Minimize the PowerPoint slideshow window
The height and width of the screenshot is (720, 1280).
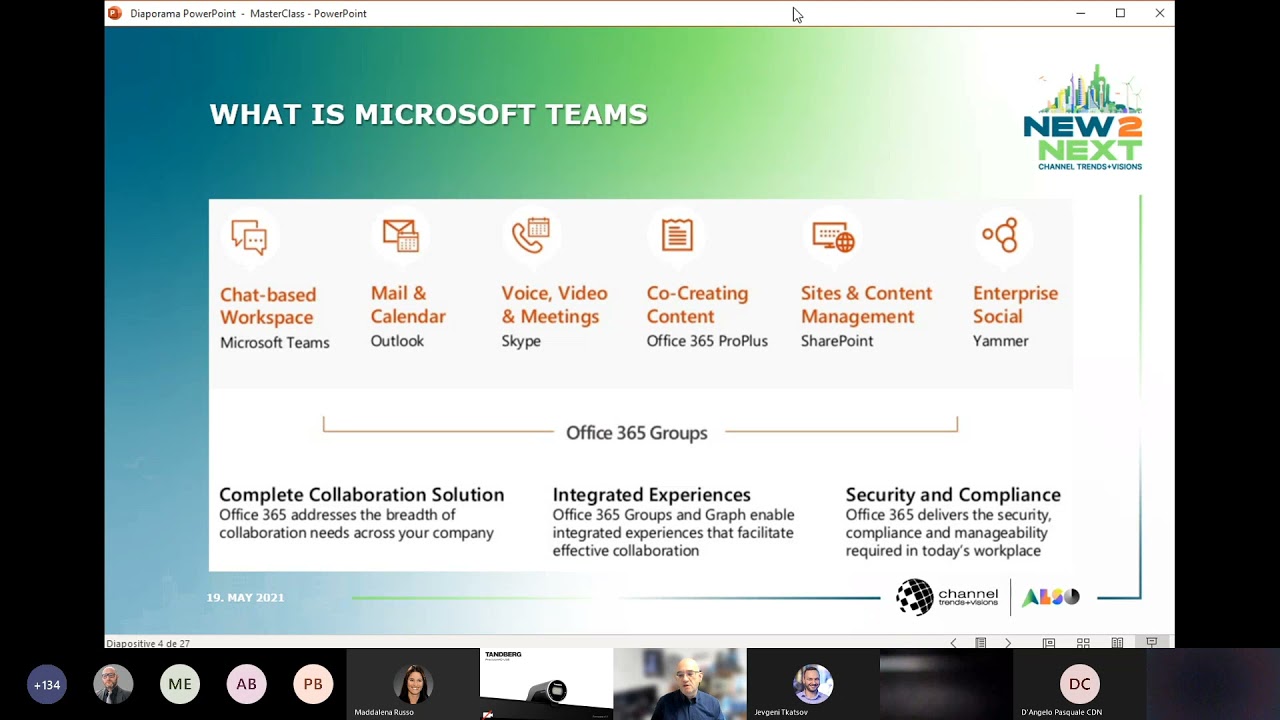pos(1080,13)
